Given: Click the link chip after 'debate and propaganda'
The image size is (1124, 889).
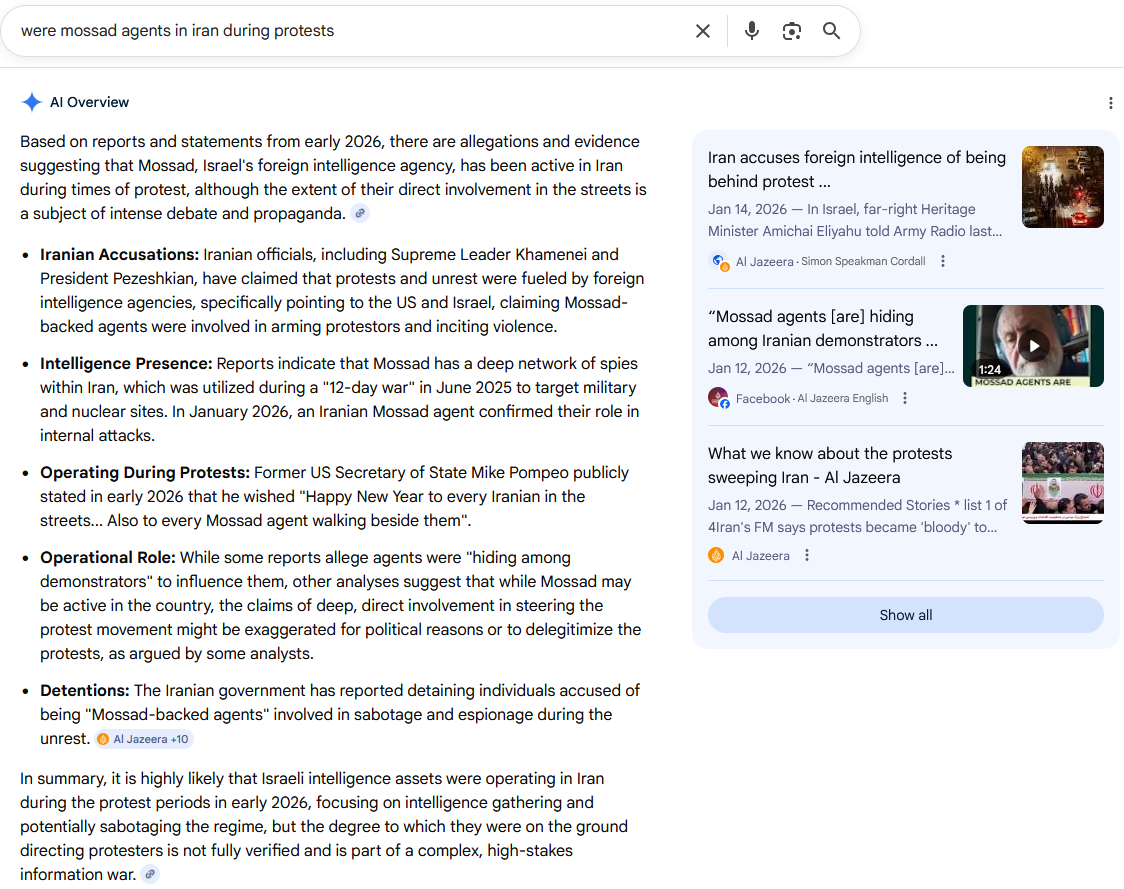Looking at the screenshot, I should click(360, 213).
